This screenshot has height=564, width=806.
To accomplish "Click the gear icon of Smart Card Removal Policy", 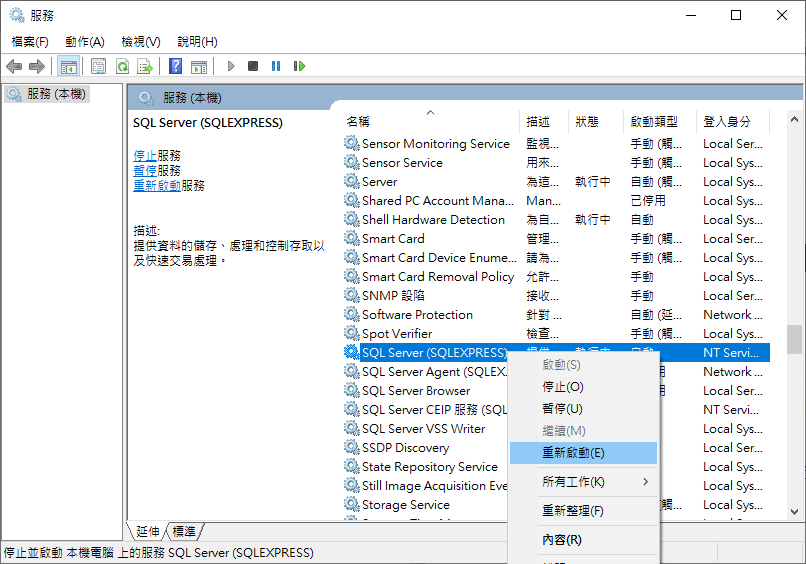I will [x=352, y=276].
